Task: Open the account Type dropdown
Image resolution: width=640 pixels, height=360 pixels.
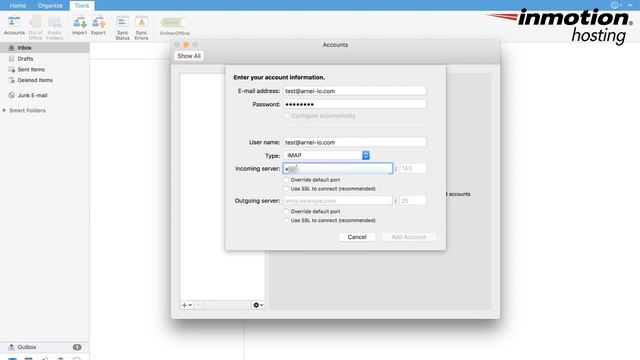Action: [x=327, y=156]
